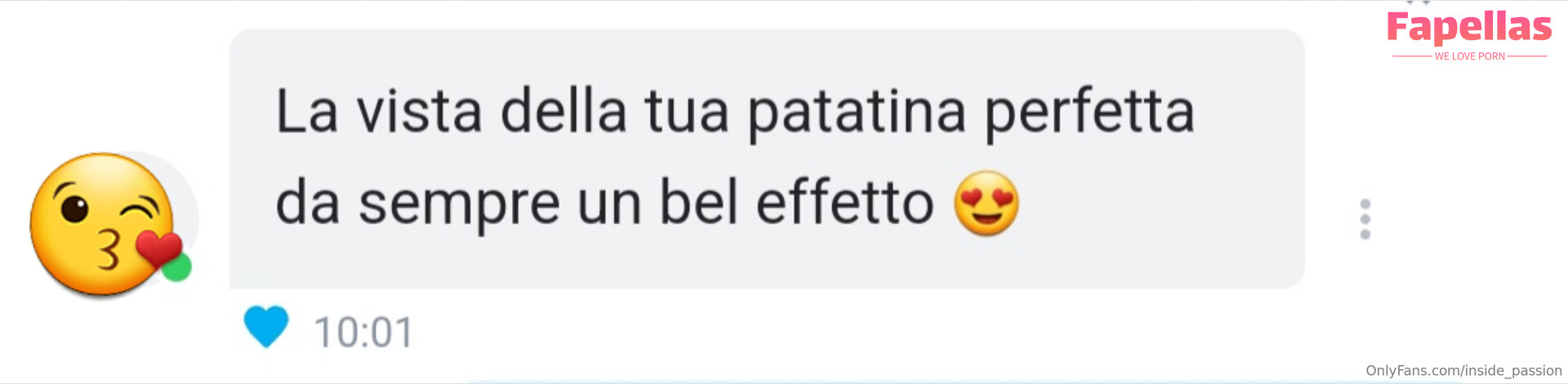This screenshot has height=384, width=1568.
Task: Click the word 'perfetta' in the message
Action: pyautogui.click(x=1090, y=114)
